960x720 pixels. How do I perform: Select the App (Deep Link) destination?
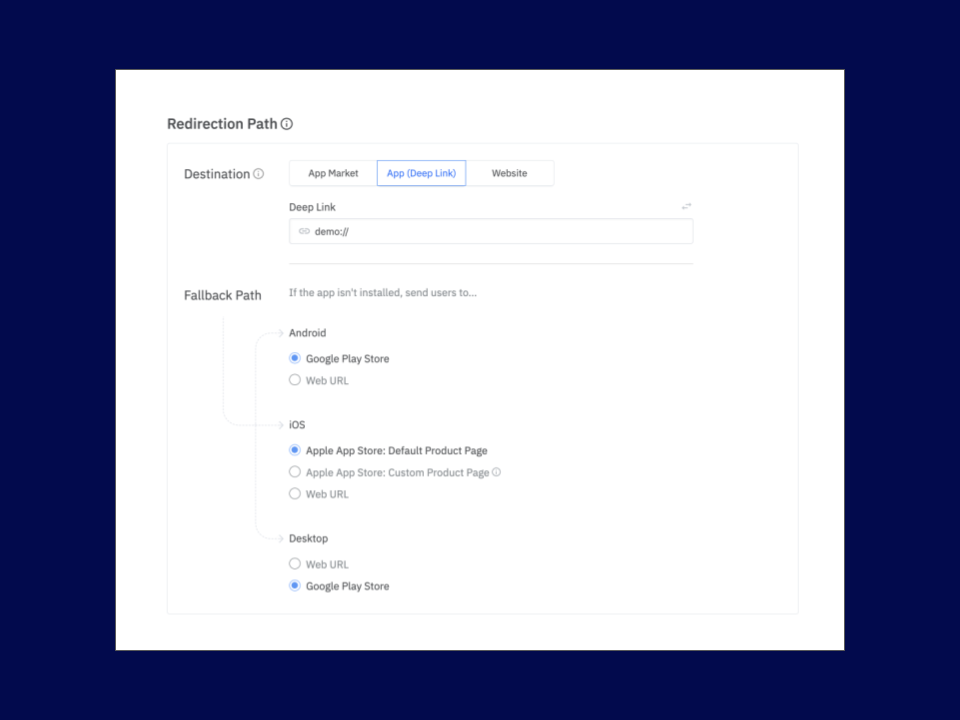click(x=421, y=173)
